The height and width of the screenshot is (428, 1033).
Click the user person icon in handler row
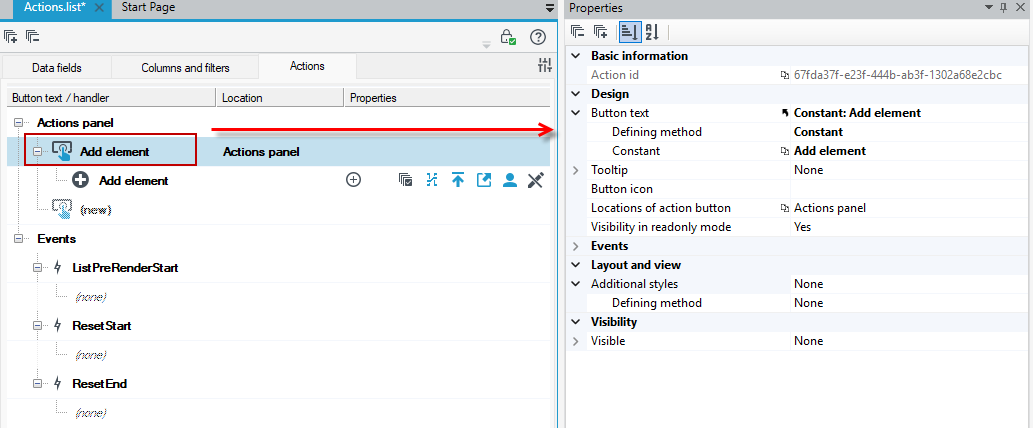point(509,180)
